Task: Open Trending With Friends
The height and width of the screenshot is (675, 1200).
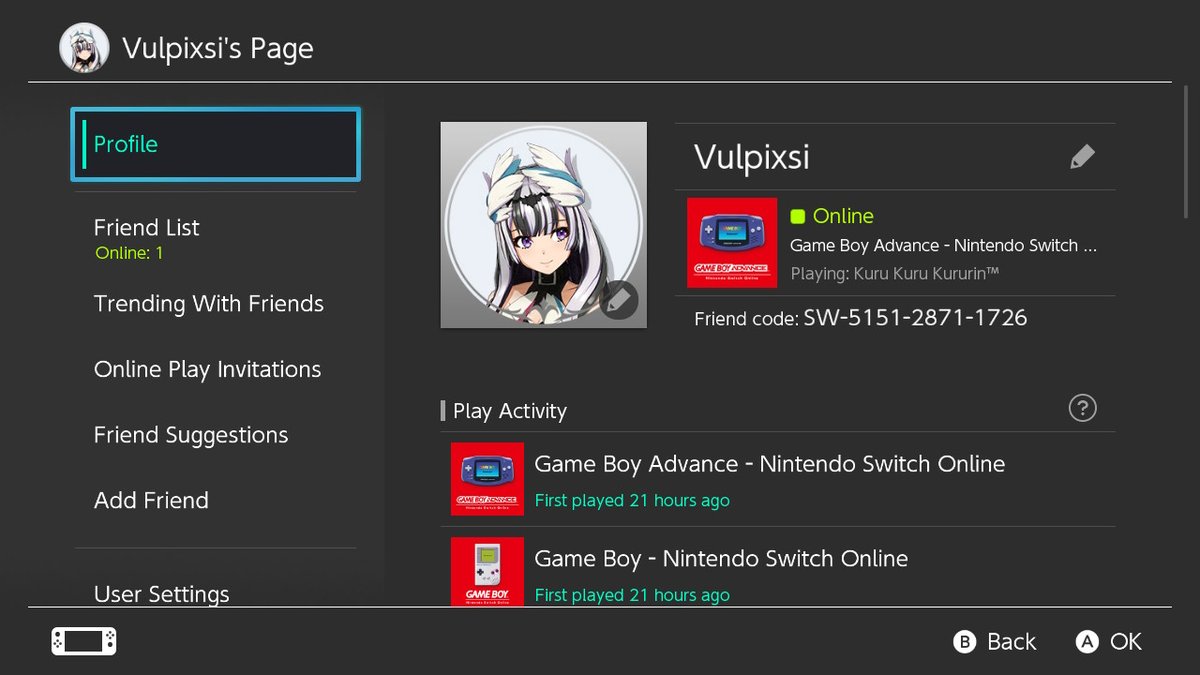Action: click(209, 304)
